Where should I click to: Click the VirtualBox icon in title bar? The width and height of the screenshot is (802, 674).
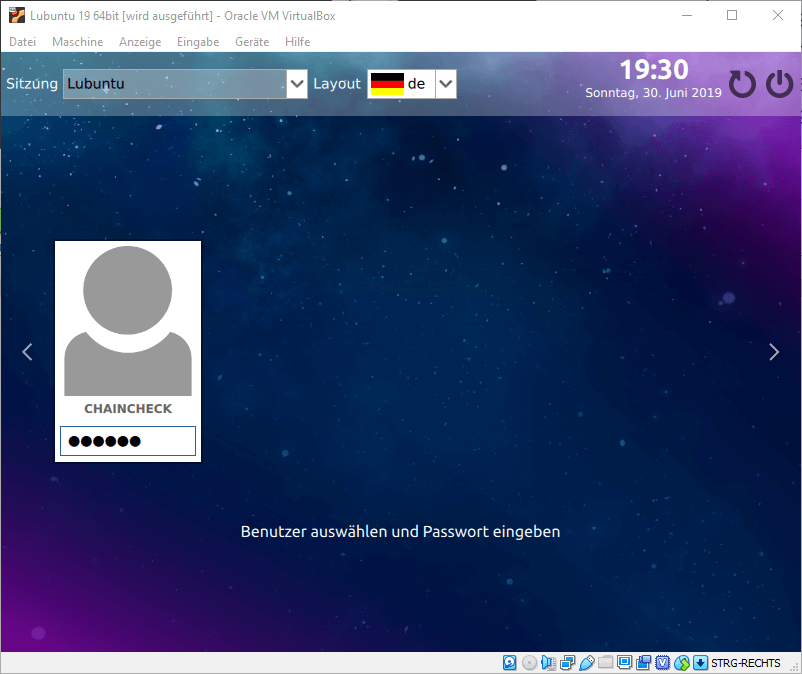(x=17, y=15)
